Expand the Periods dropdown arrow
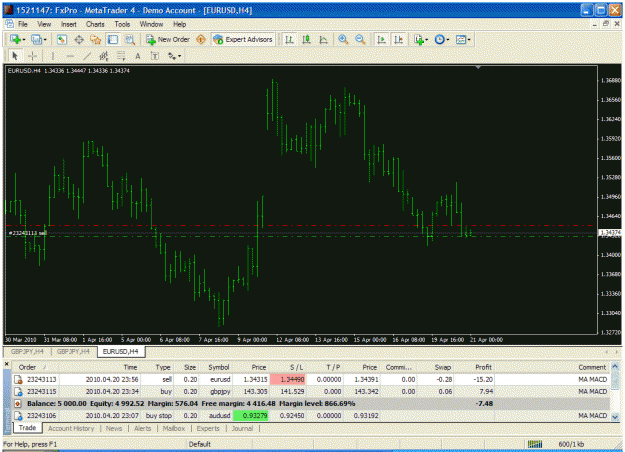Viewport: 625px width, 452px height. click(448, 40)
